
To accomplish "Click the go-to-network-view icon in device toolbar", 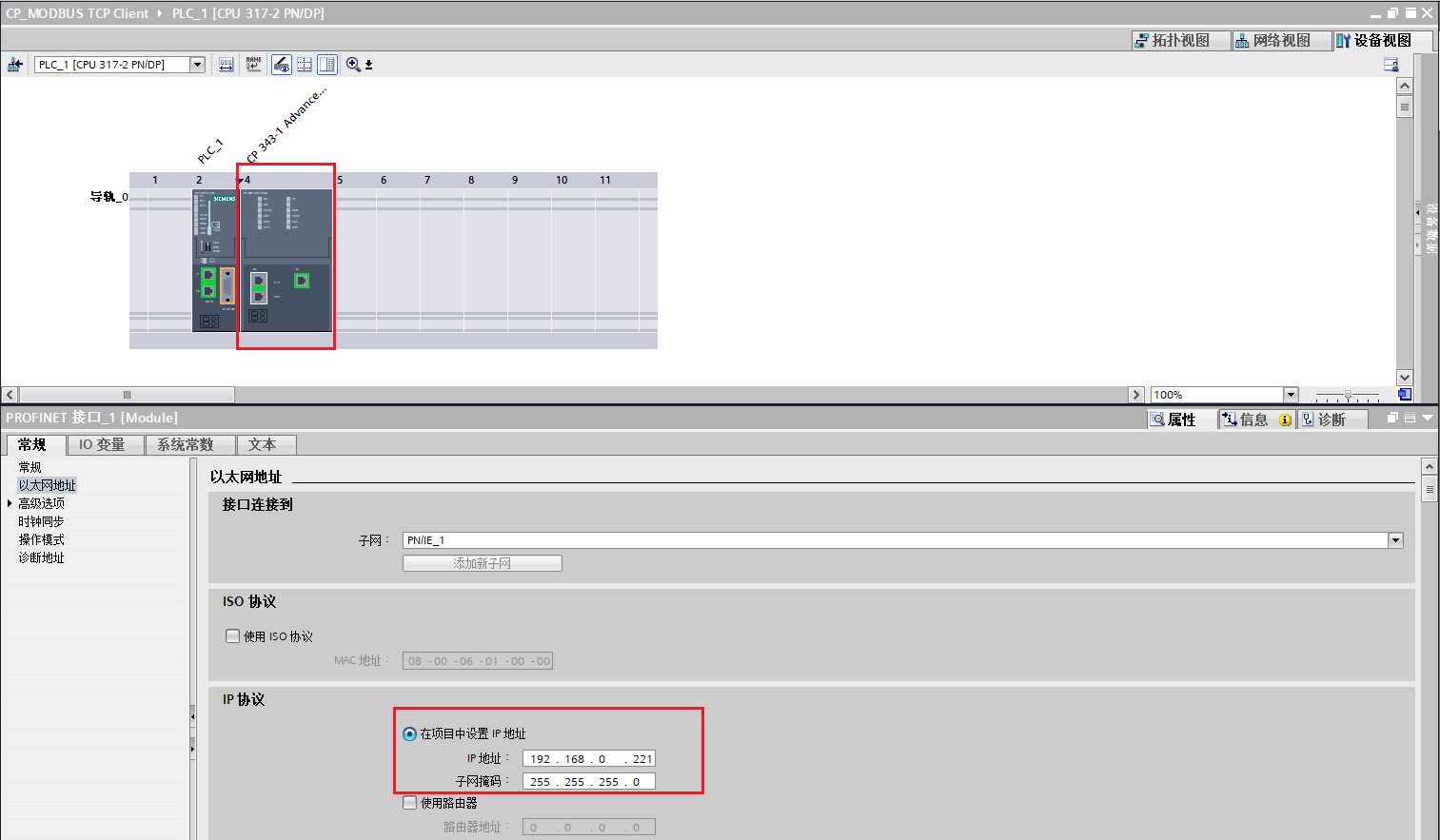I will click(x=14, y=65).
